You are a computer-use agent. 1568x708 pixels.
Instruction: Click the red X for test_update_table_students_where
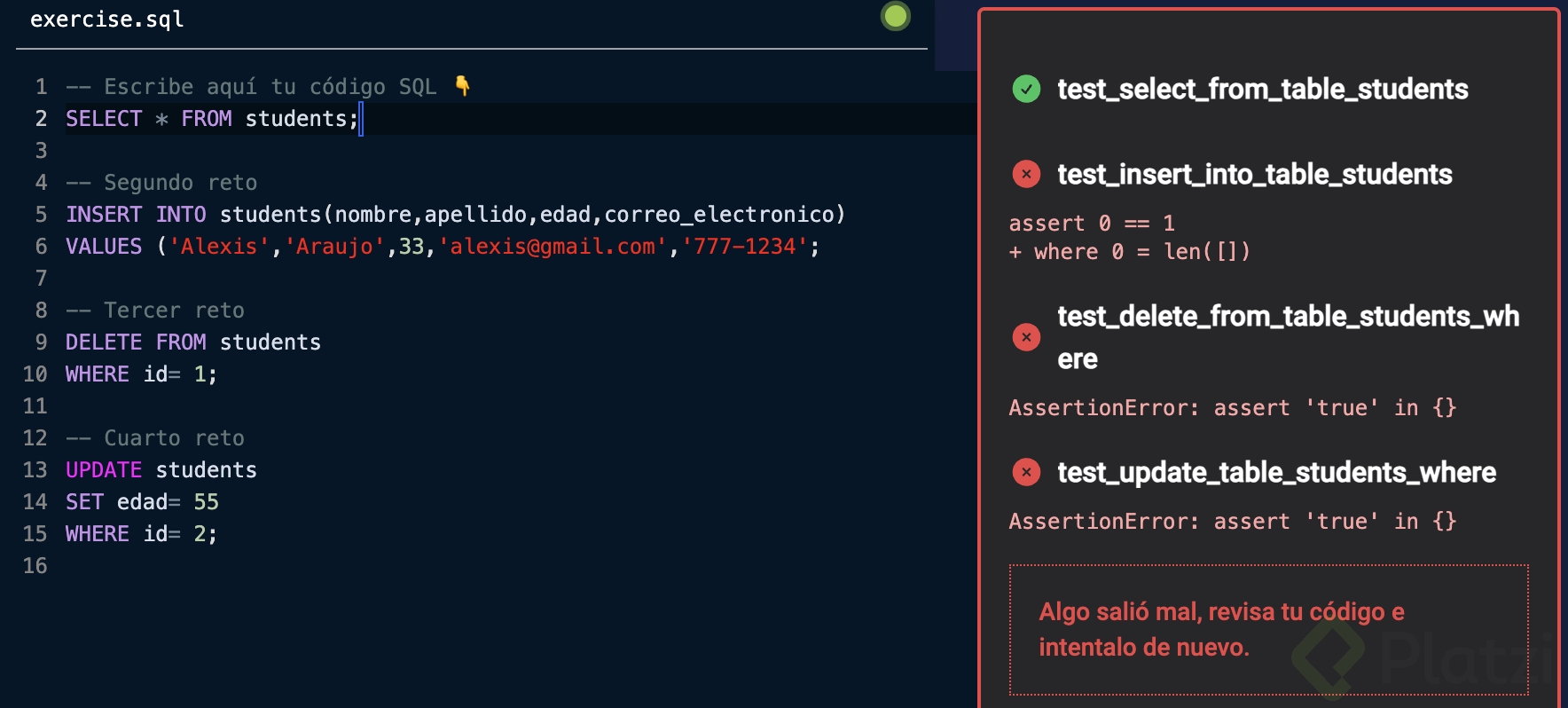[x=1026, y=472]
